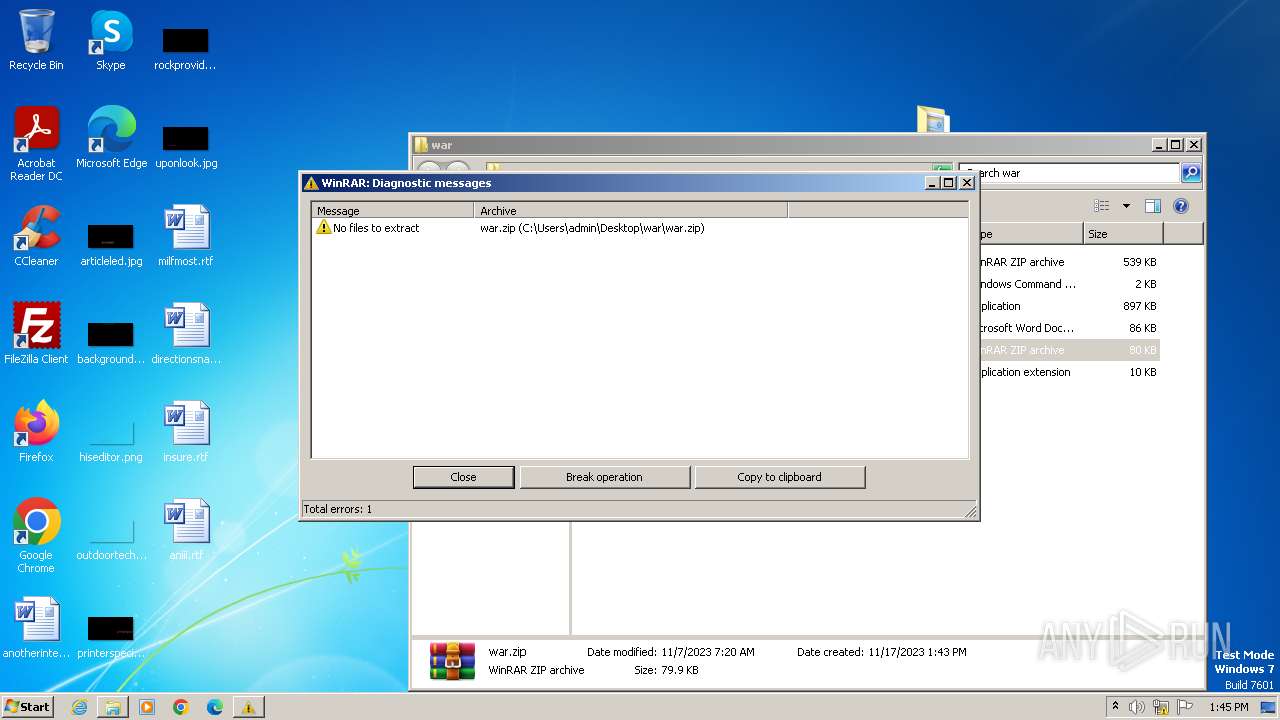
Task: Select the Microsoft Word Doc 86 KB row
Action: 1069,328
